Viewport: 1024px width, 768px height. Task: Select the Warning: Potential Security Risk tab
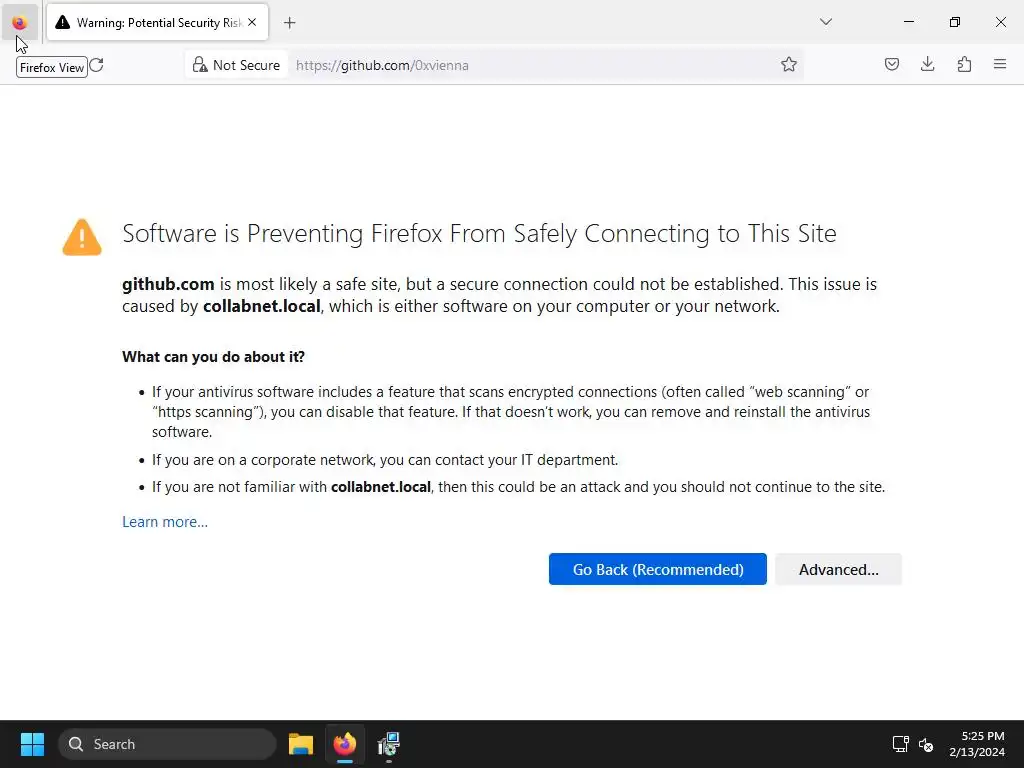pyautogui.click(x=150, y=22)
